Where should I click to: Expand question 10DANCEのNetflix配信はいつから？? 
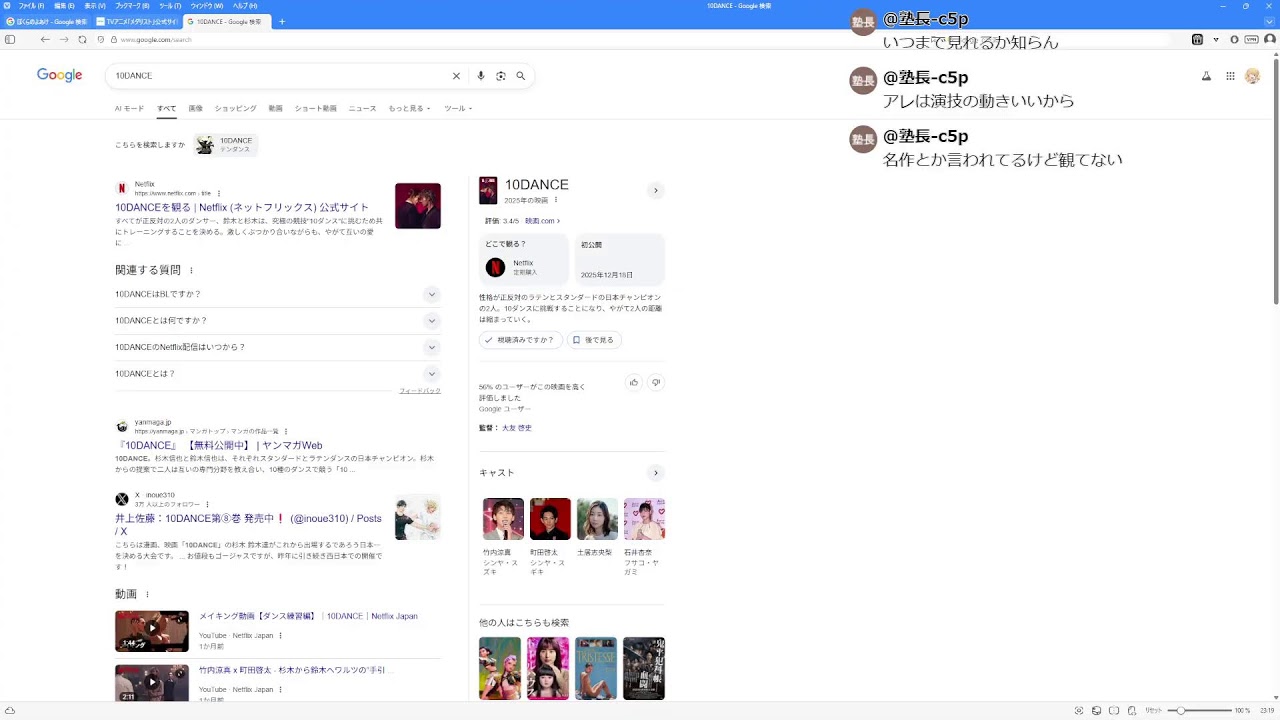pyautogui.click(x=277, y=347)
